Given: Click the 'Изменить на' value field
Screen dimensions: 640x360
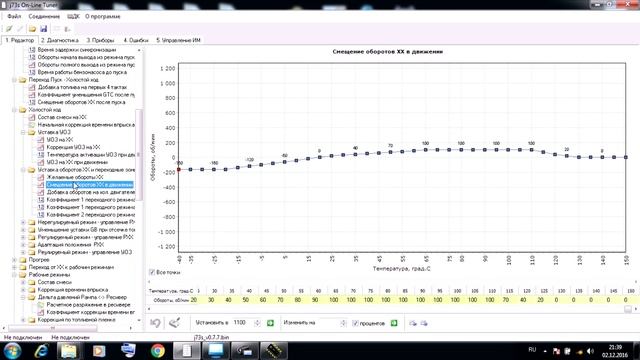Looking at the screenshot, I should [x=329, y=323].
